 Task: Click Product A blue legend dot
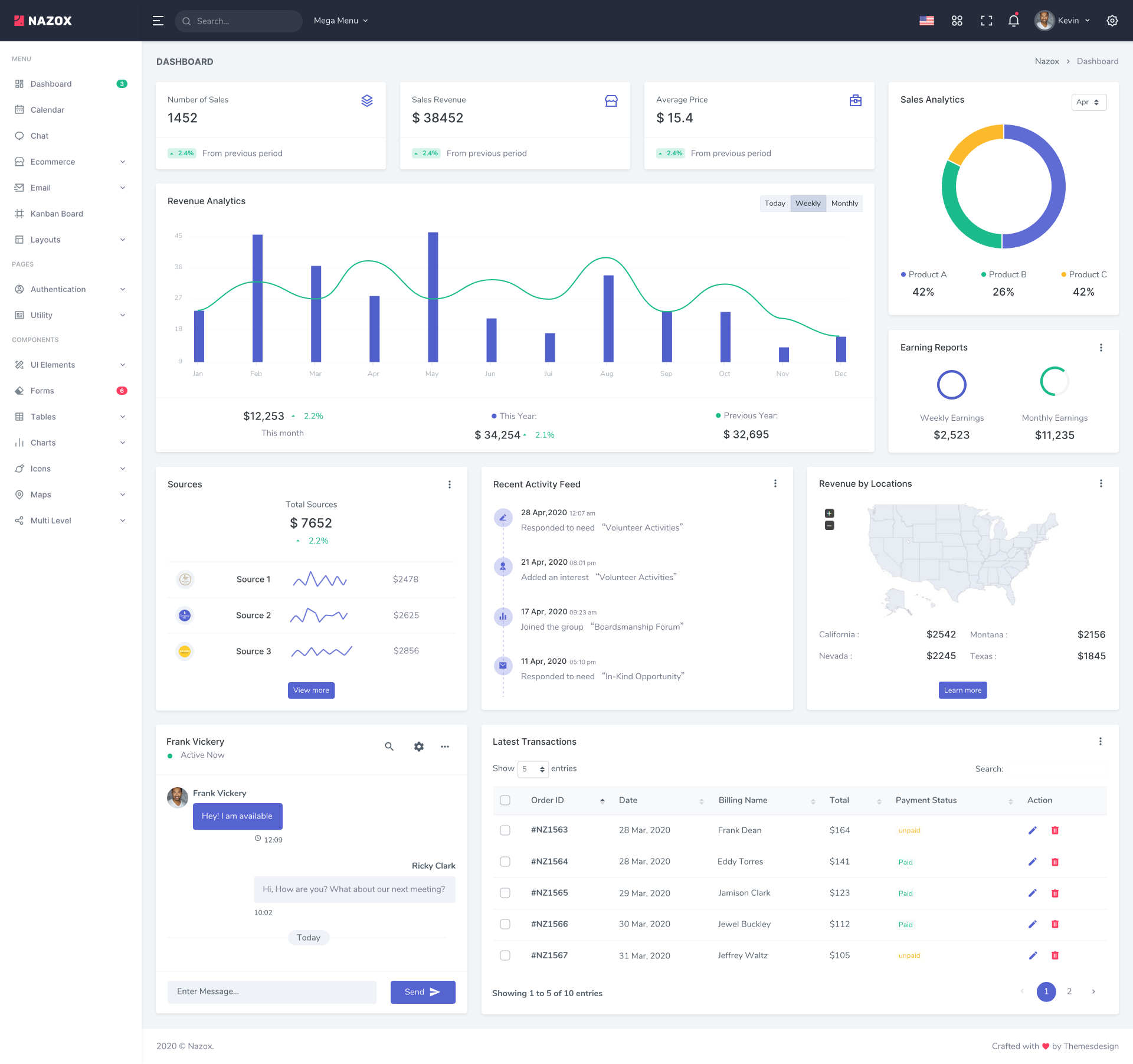coord(903,274)
